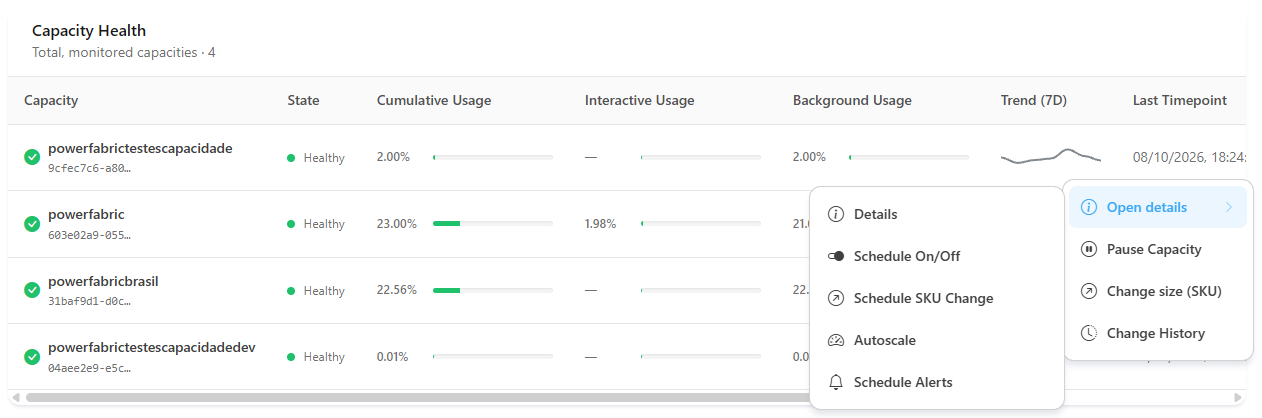Click Healthy state of powerfabrictestescapacidade row

click(x=316, y=157)
